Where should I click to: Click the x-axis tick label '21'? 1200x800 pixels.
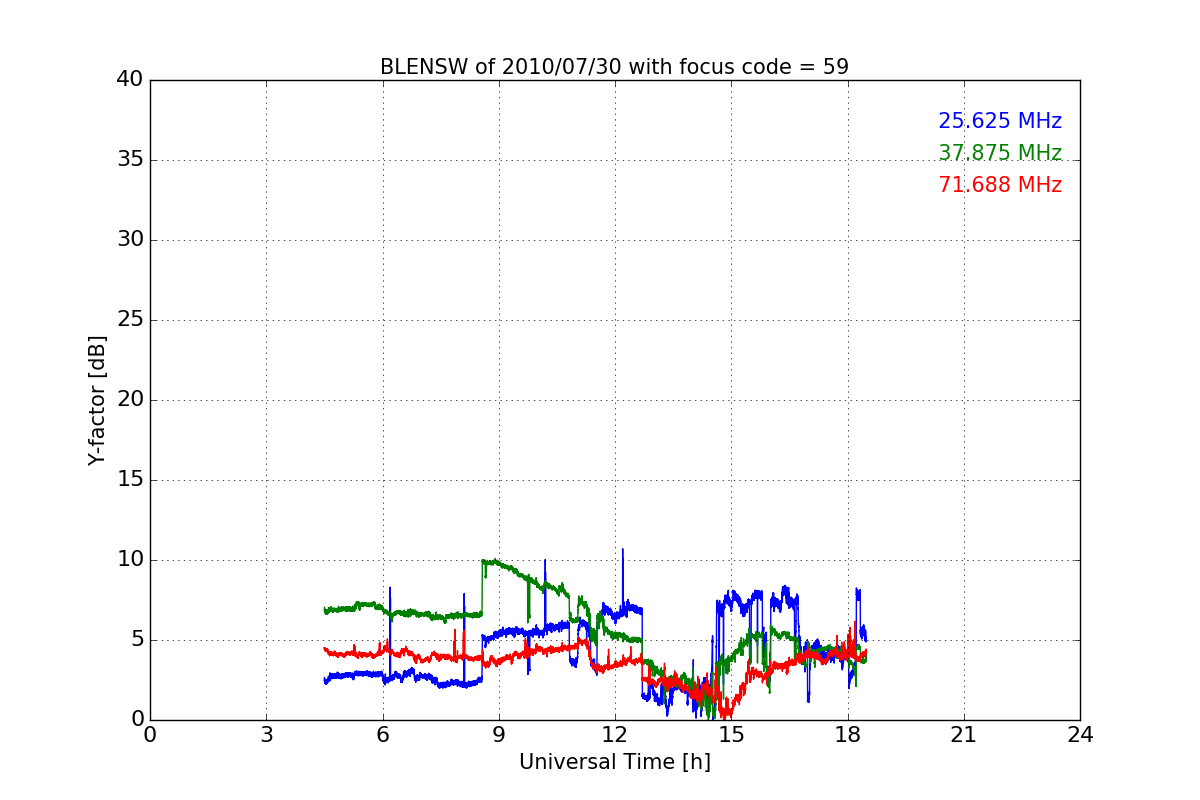tap(964, 734)
